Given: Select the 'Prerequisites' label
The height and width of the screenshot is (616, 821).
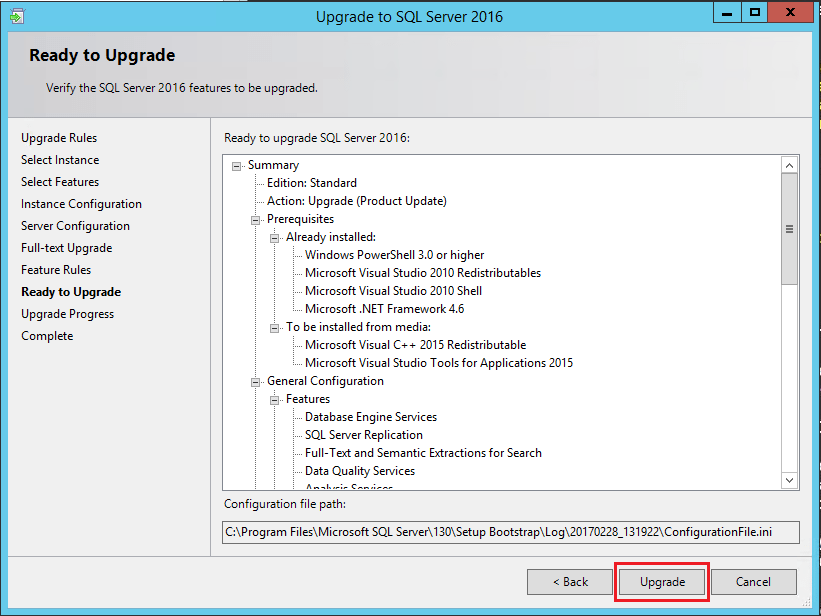Looking at the screenshot, I should click(x=301, y=219).
